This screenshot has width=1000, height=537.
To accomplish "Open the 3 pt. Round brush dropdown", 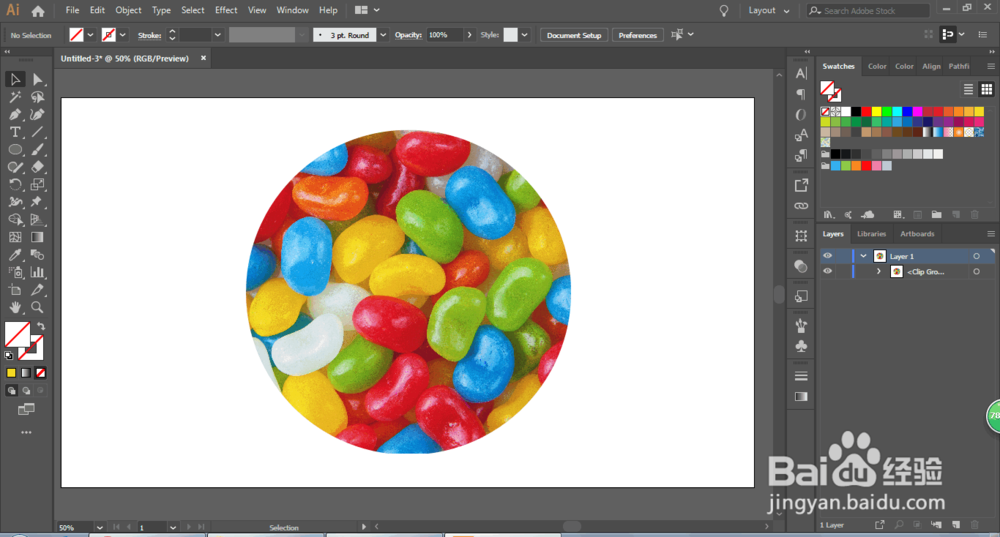I will click(x=383, y=35).
